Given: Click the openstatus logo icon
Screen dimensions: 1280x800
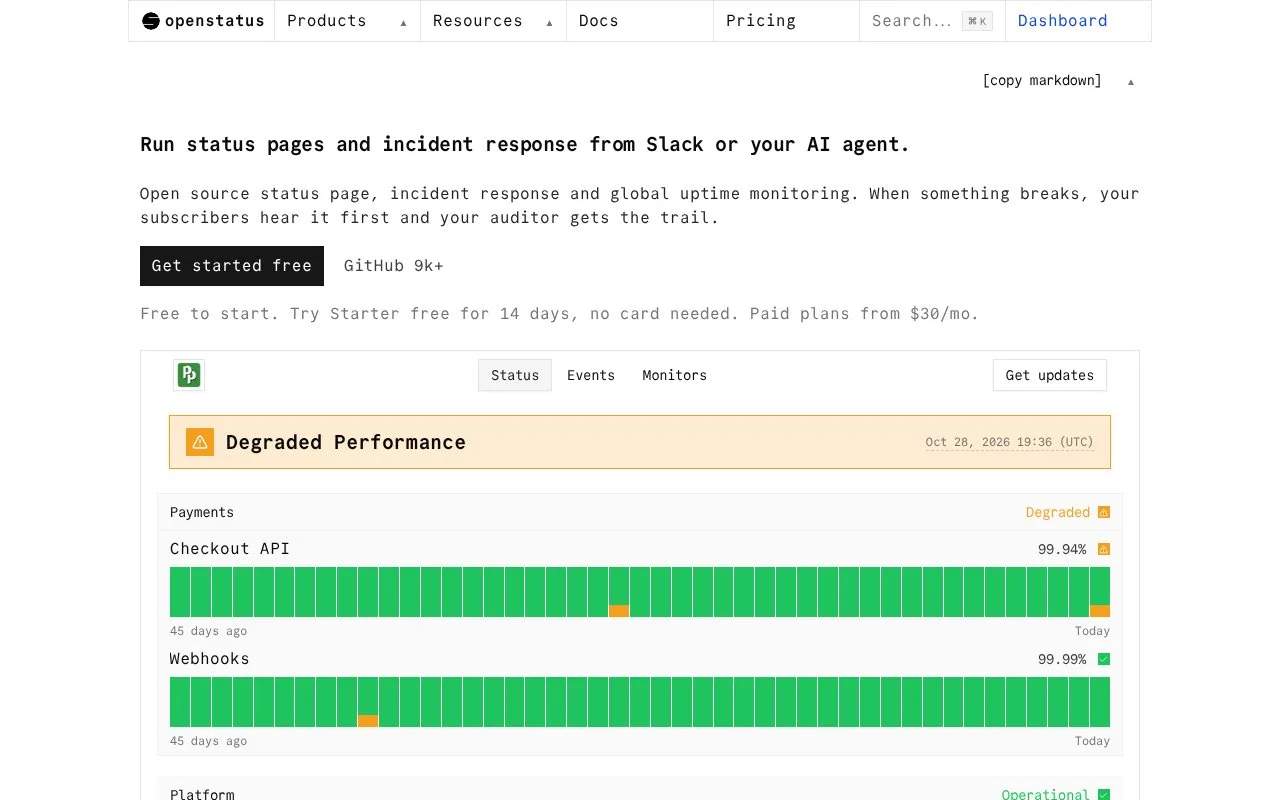Looking at the screenshot, I should point(151,21).
